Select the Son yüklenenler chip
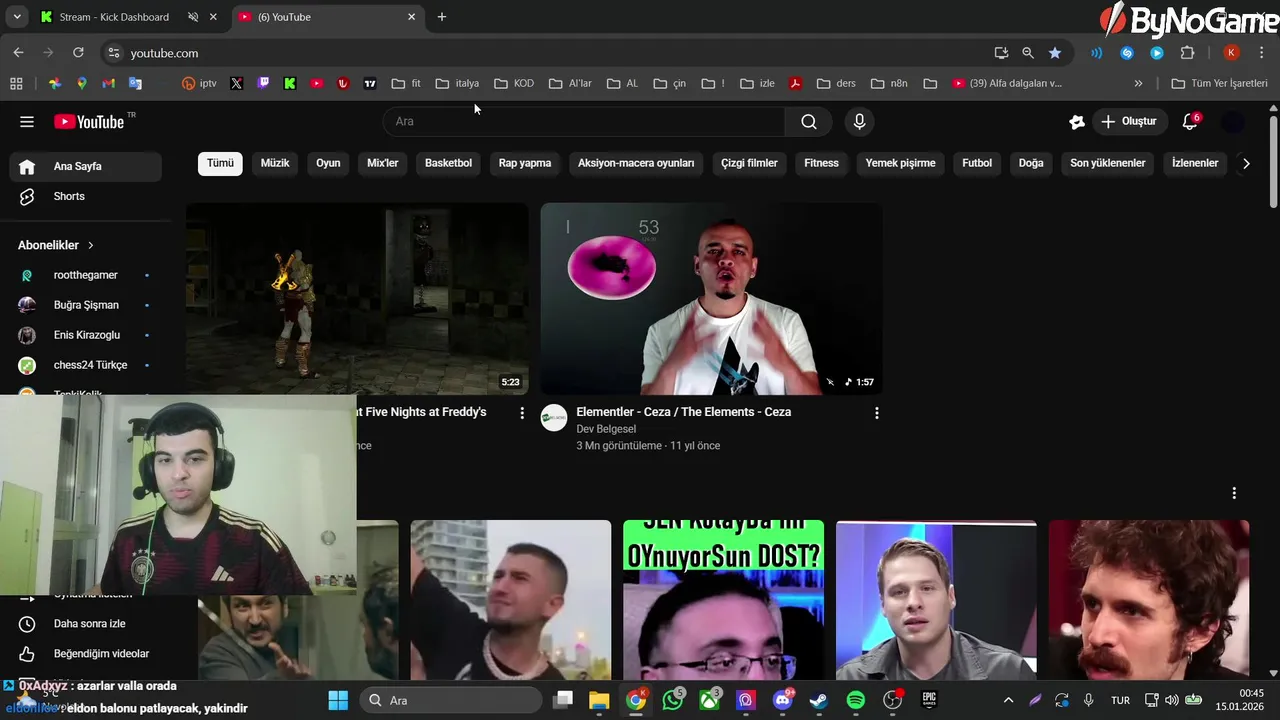 [x=1108, y=163]
